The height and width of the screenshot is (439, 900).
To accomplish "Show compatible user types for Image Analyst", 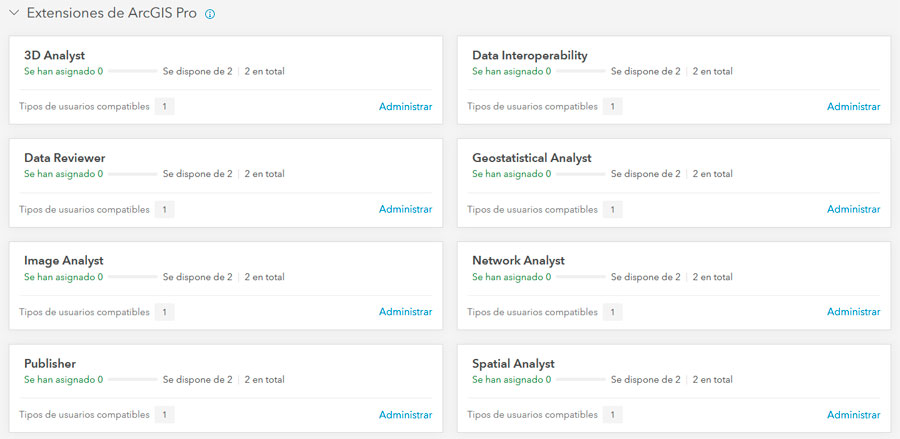I will (x=164, y=312).
